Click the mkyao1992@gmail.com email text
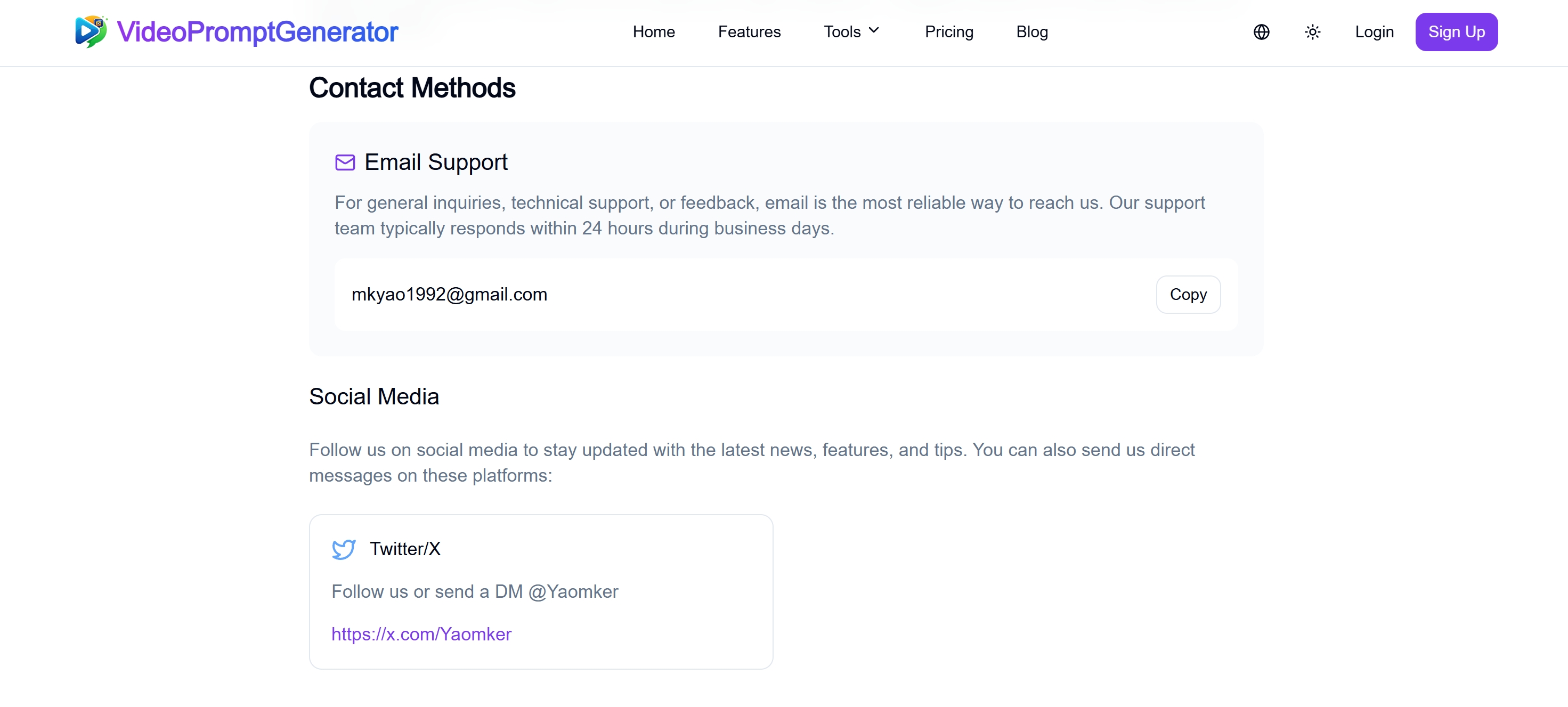This screenshot has width=1568, height=707. [x=449, y=295]
